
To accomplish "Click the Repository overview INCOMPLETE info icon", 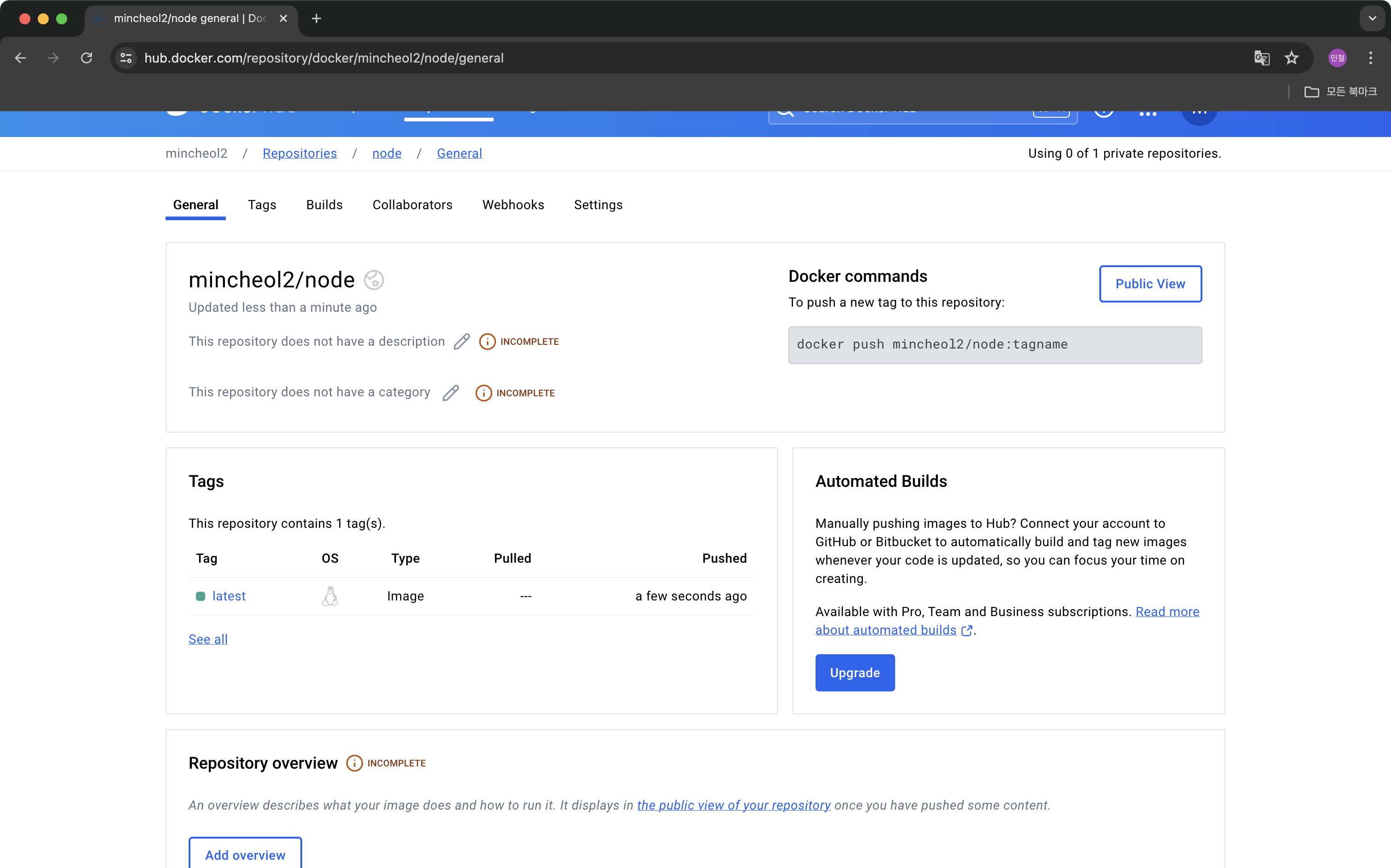I will point(354,763).
